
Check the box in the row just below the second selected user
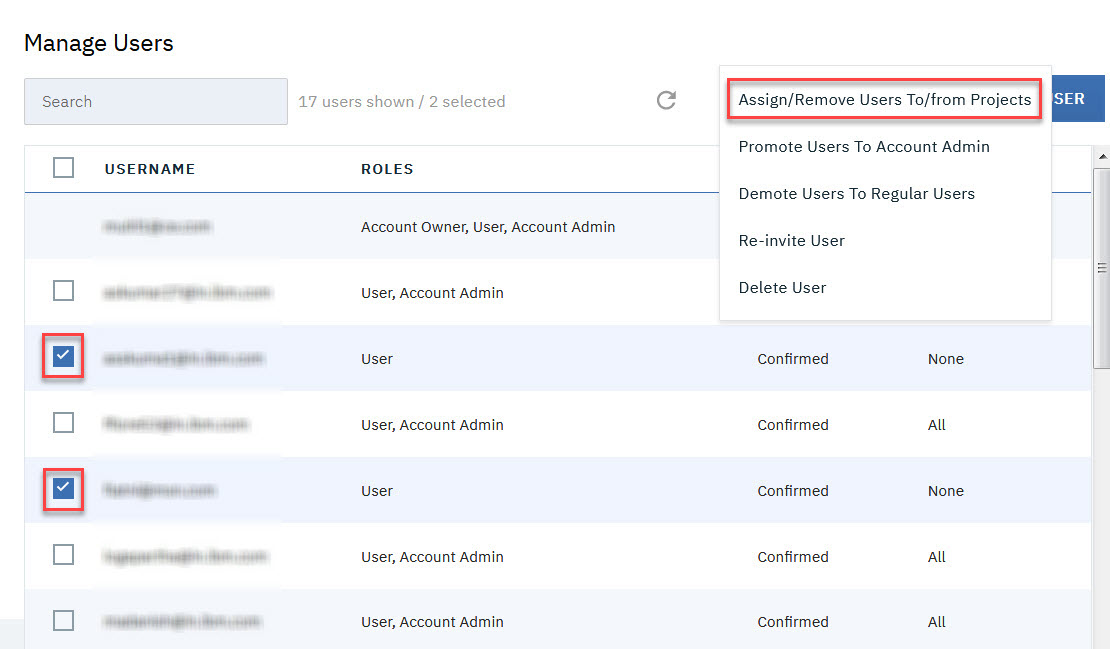tap(63, 555)
